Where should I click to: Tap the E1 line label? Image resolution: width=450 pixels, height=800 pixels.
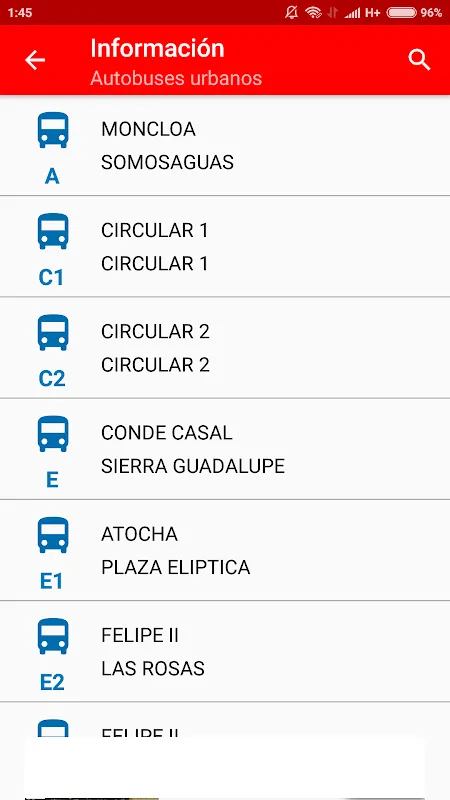pyautogui.click(x=52, y=581)
